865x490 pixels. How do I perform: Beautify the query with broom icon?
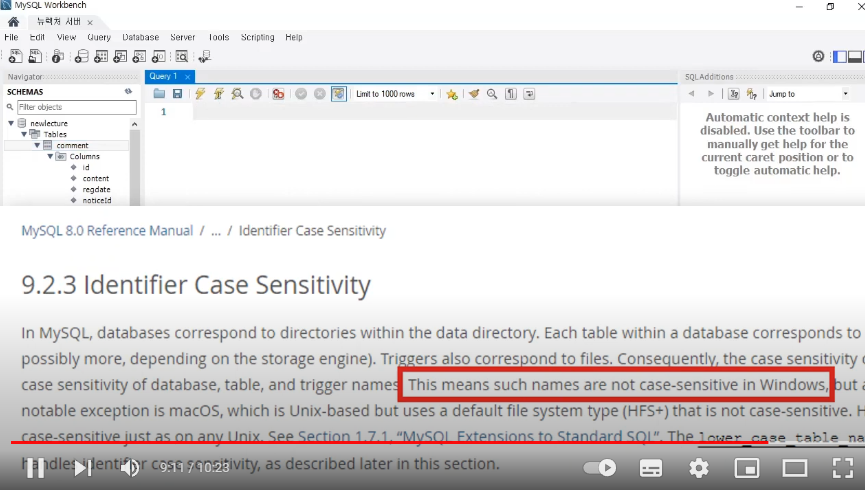pyautogui.click(x=473, y=94)
